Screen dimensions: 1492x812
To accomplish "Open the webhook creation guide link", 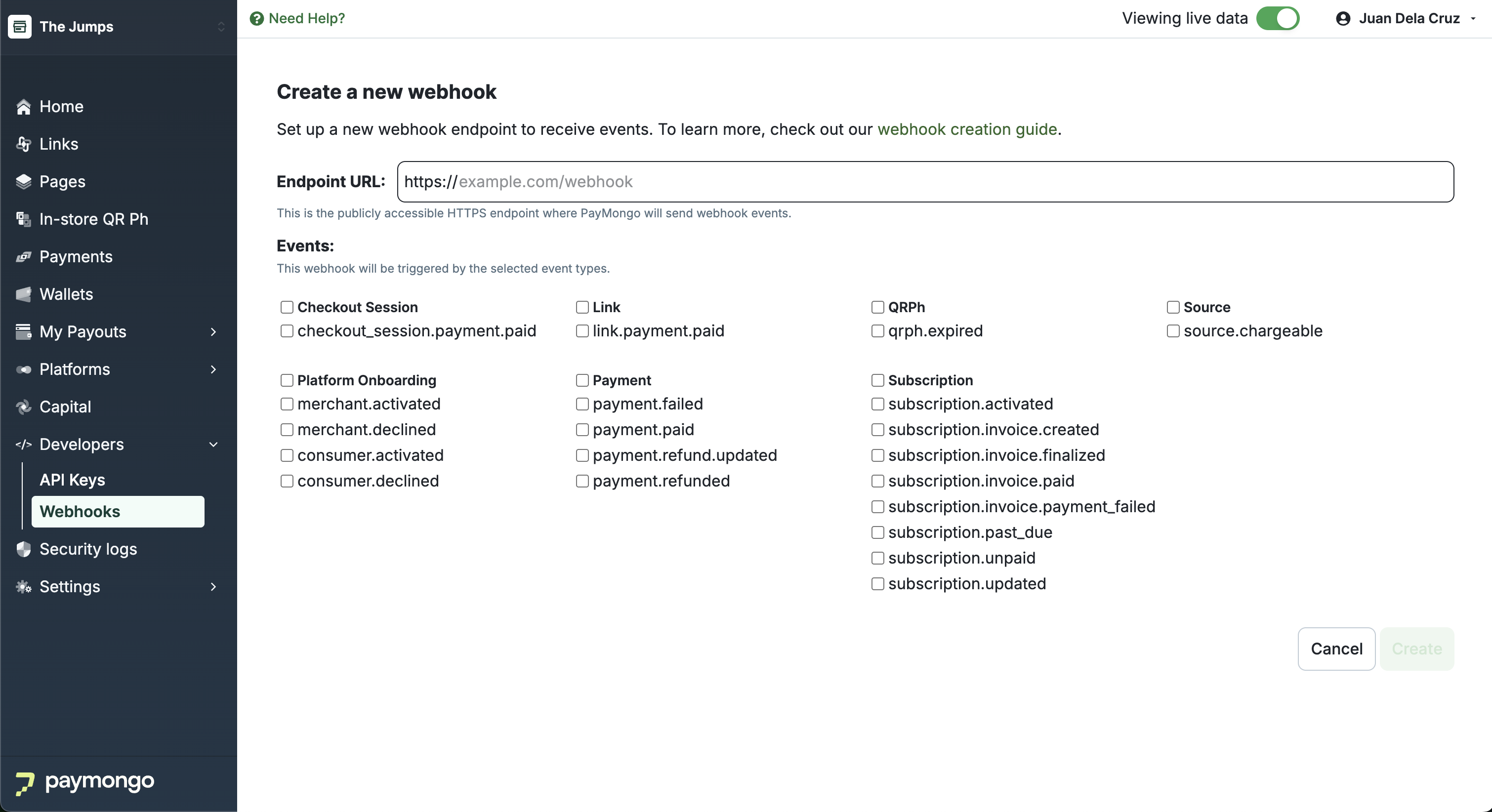I will (967, 129).
